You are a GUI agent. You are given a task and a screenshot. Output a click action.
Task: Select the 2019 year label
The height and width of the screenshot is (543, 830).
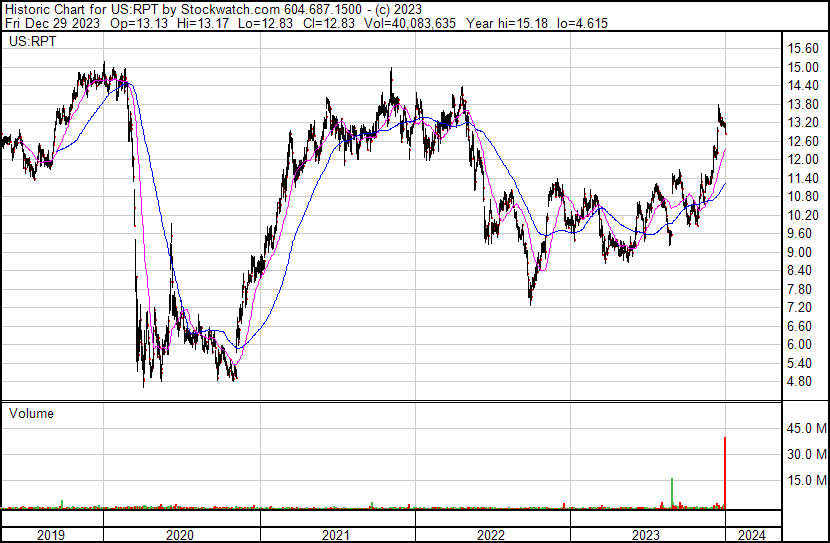[50, 535]
